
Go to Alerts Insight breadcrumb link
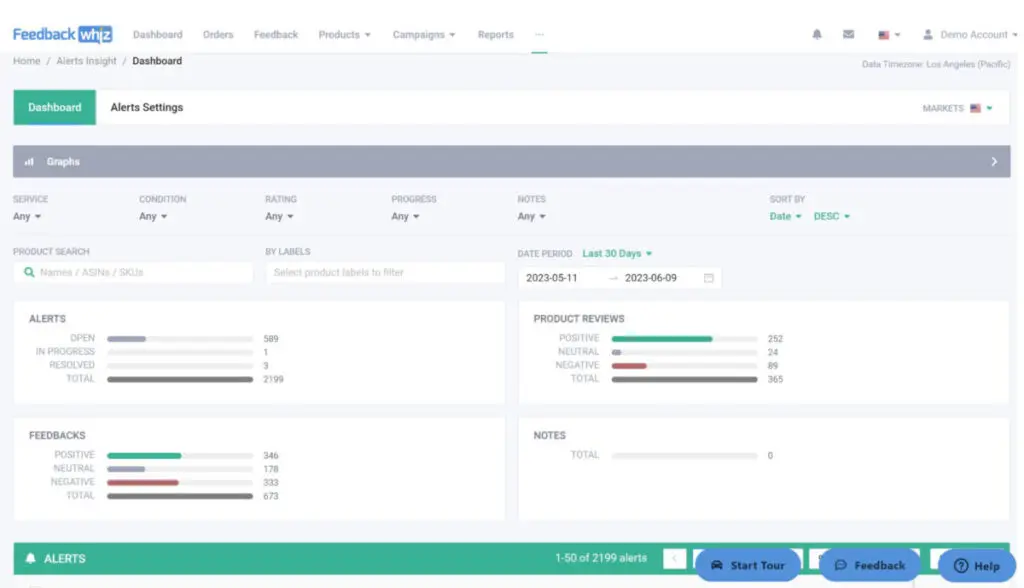(x=86, y=61)
